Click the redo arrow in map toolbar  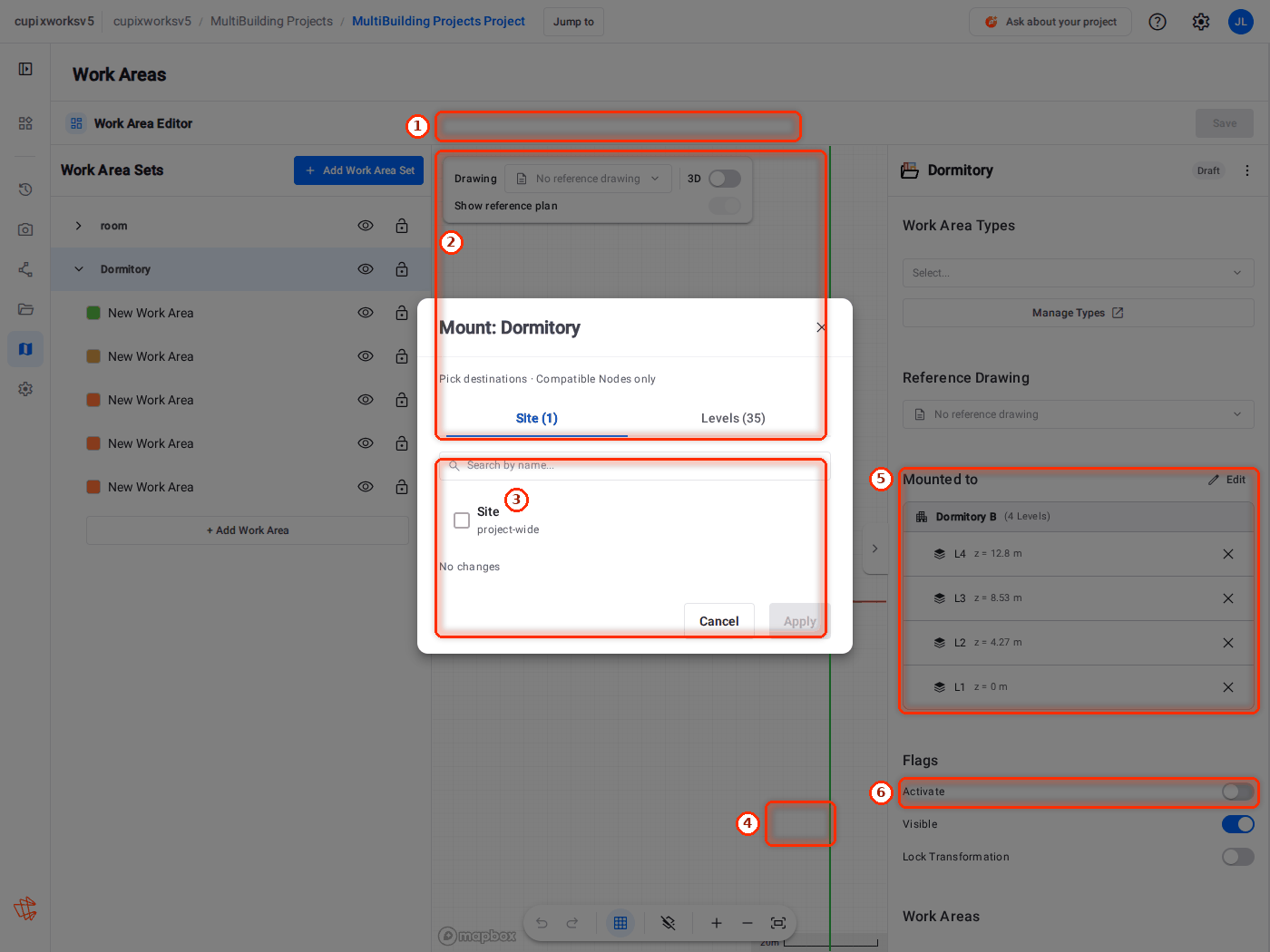tap(572, 923)
